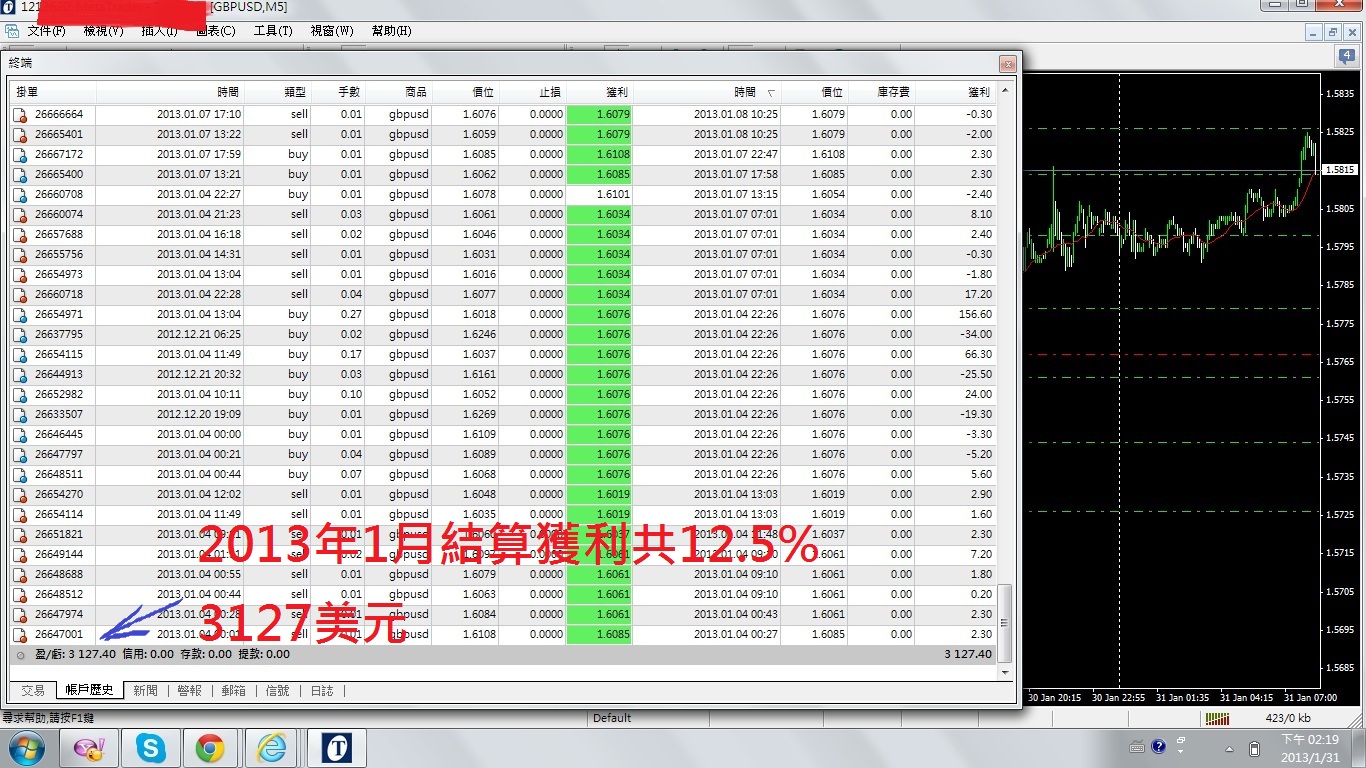Click the help icon in system tray
Screen dimensions: 1366x768
click(1158, 747)
